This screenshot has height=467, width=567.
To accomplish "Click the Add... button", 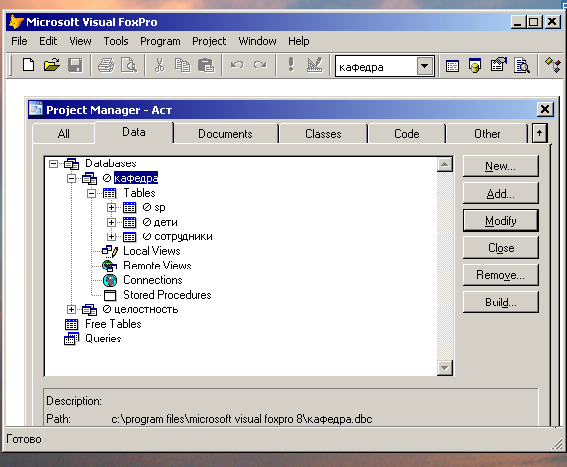I will coord(500,194).
